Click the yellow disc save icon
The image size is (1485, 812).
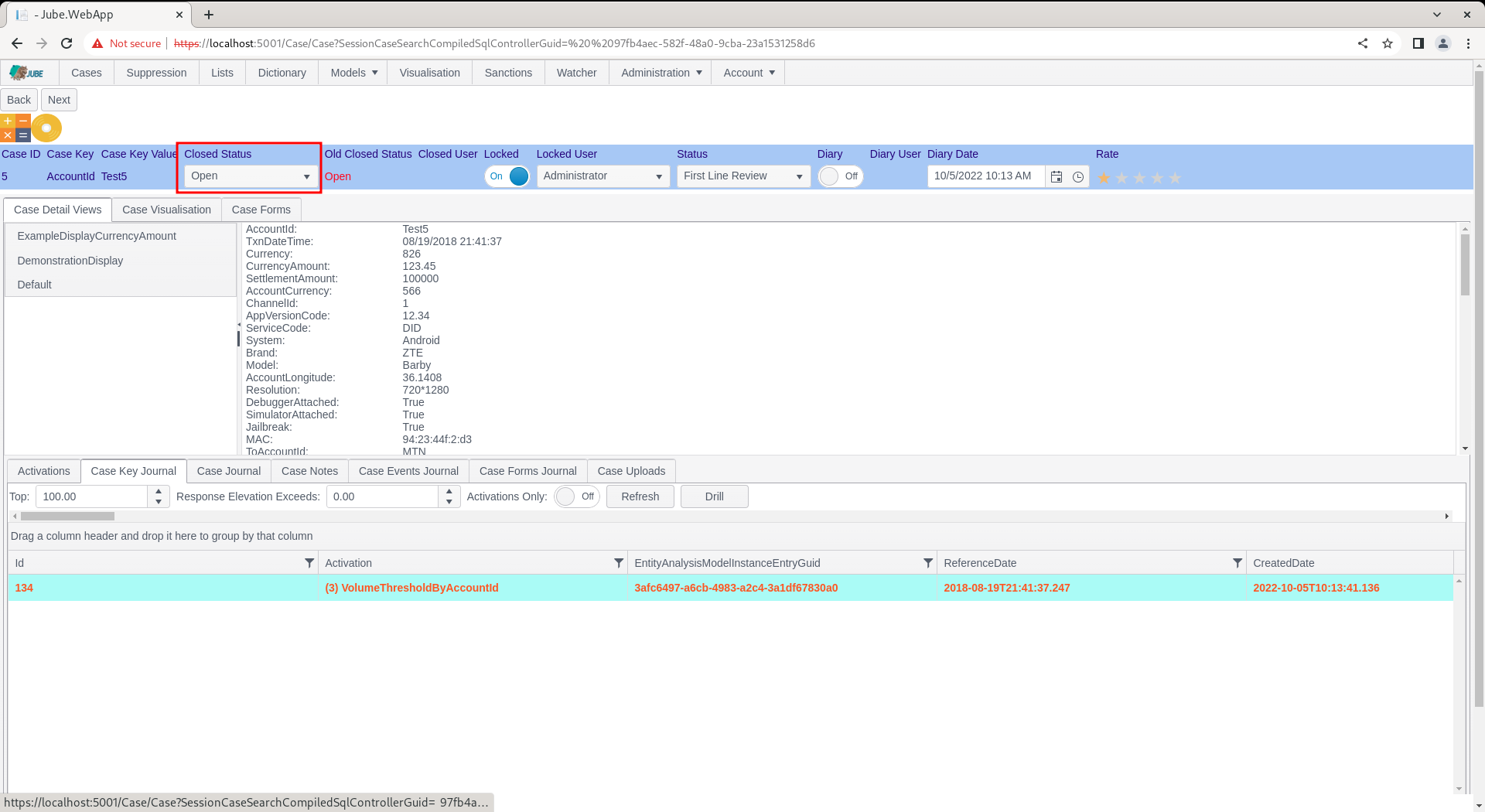(46, 128)
